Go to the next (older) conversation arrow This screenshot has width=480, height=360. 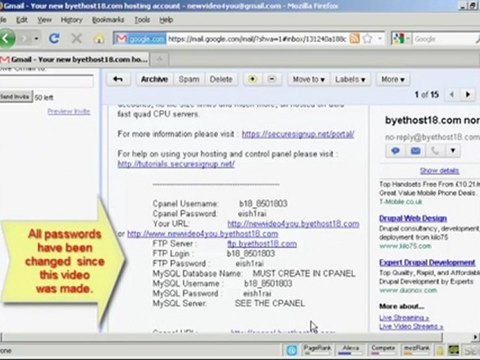click(x=468, y=95)
